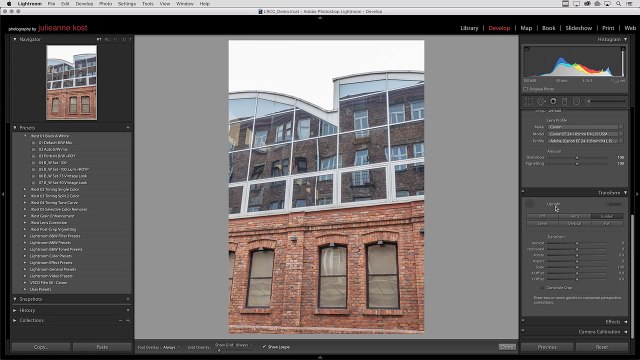The width and height of the screenshot is (640, 360).
Task: Clear history with the X icon
Action: pyautogui.click(x=128, y=310)
